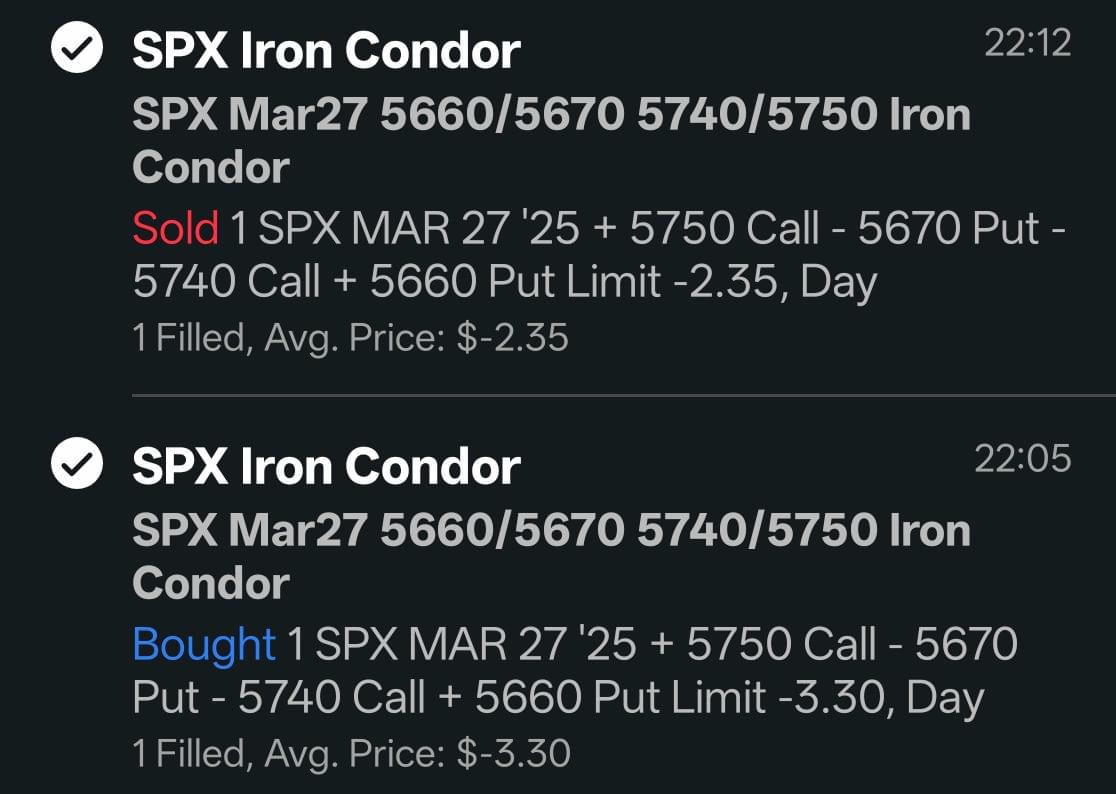Image resolution: width=1116 pixels, height=794 pixels.
Task: Tap the checkmark icon beside the 22:05 order
Action: [77, 463]
